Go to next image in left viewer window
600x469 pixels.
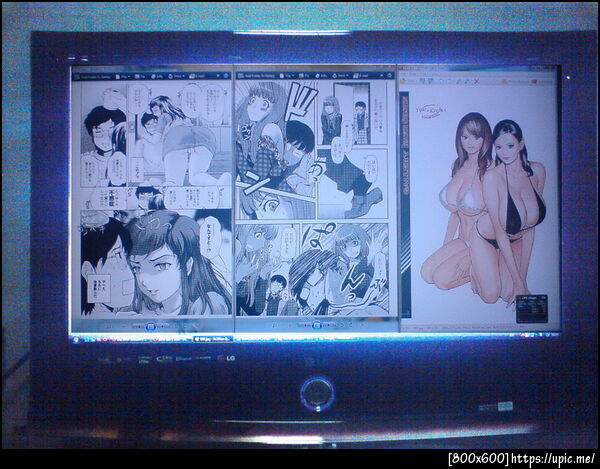[x=162, y=326]
